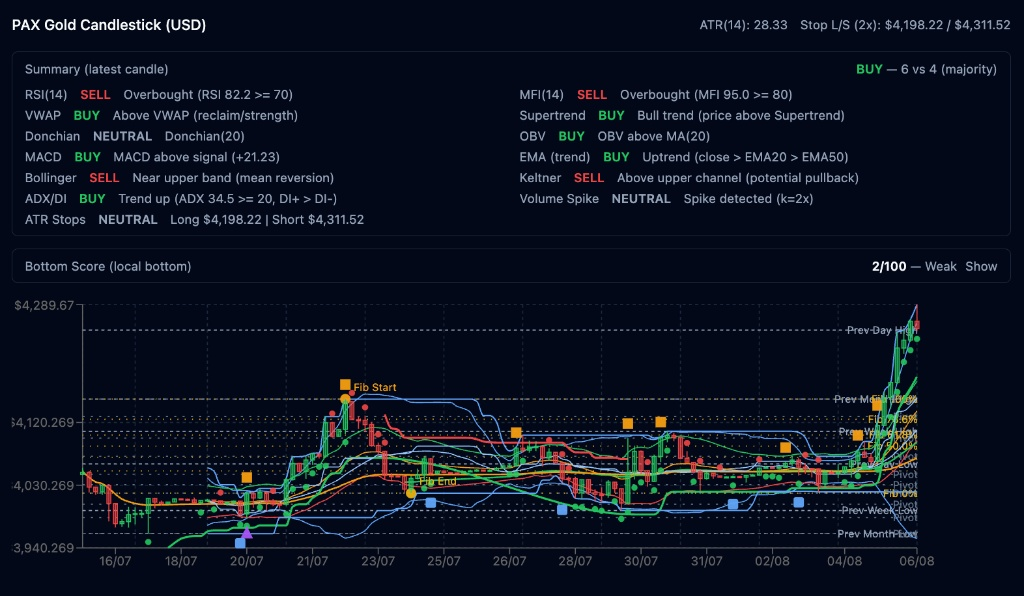Click the 2/100 — Weak score value
The height and width of the screenshot is (596, 1024).
[914, 266]
